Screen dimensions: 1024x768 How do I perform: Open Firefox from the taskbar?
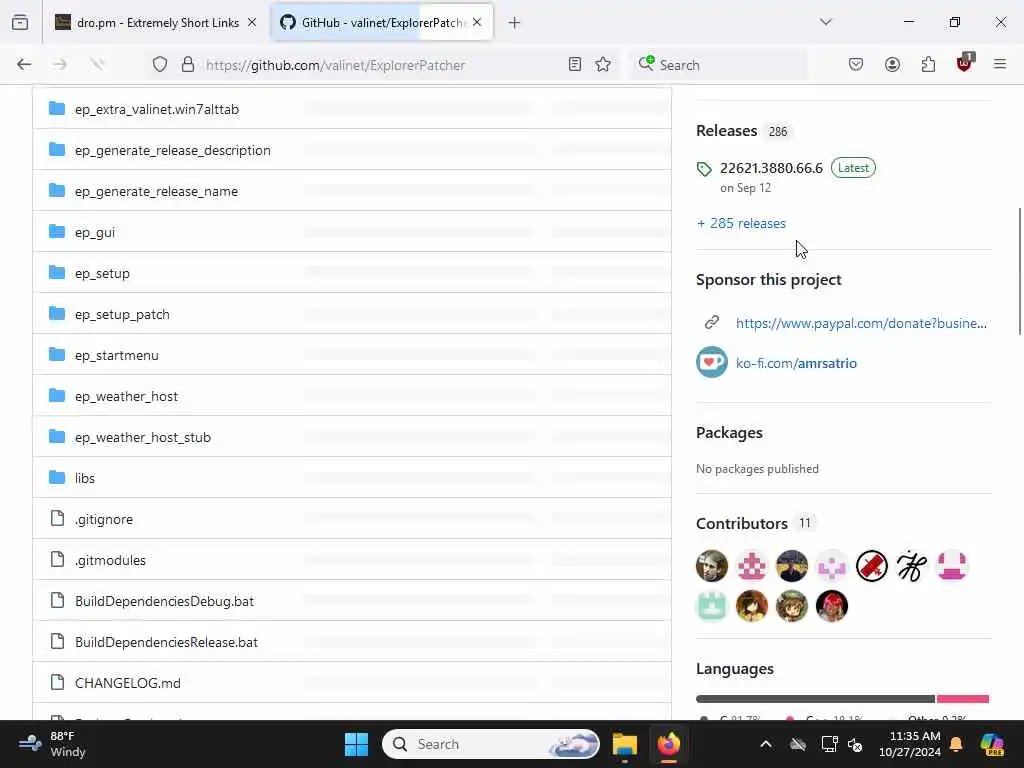[669, 744]
